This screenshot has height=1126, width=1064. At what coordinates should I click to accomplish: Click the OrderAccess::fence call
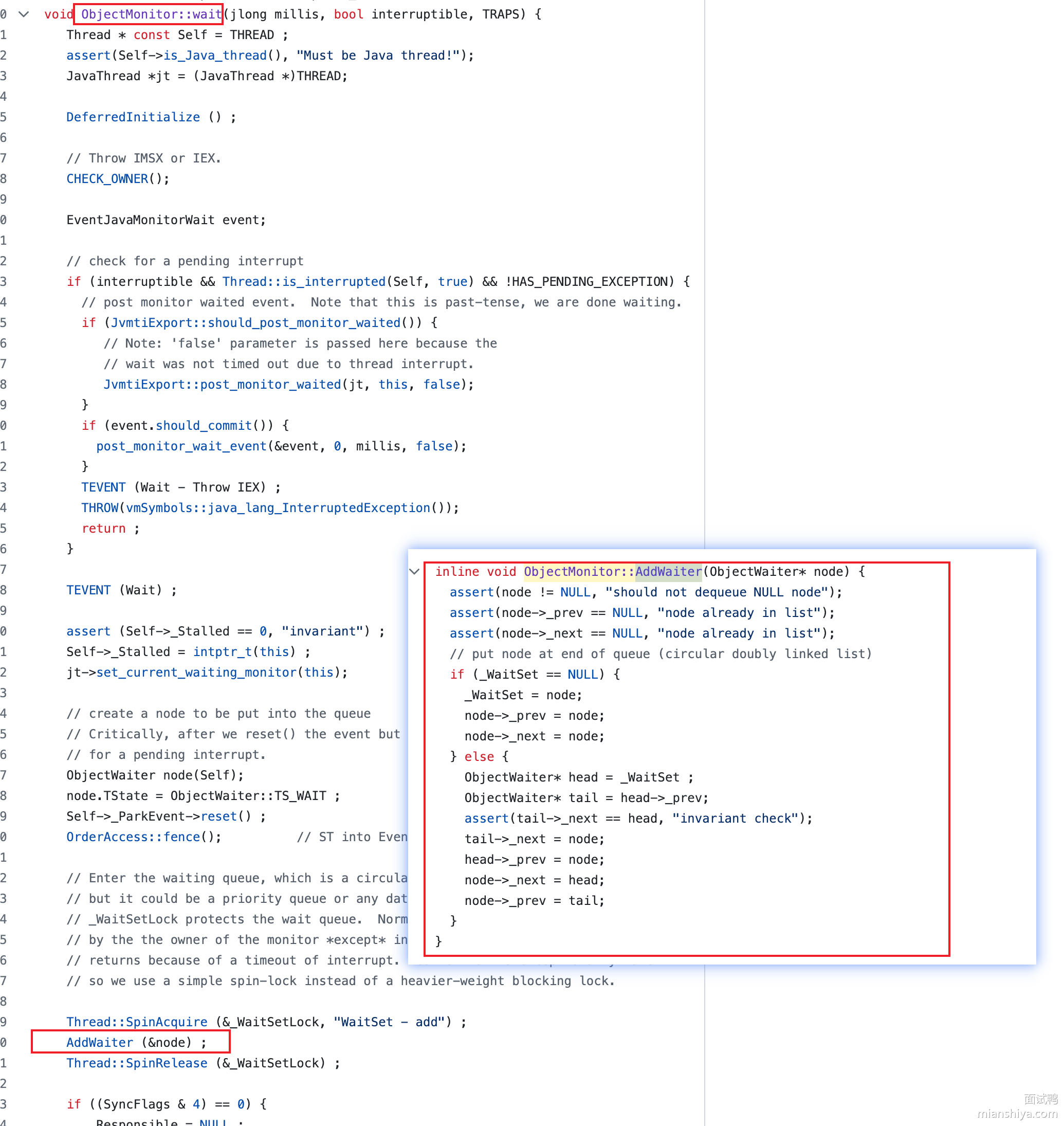[x=133, y=837]
